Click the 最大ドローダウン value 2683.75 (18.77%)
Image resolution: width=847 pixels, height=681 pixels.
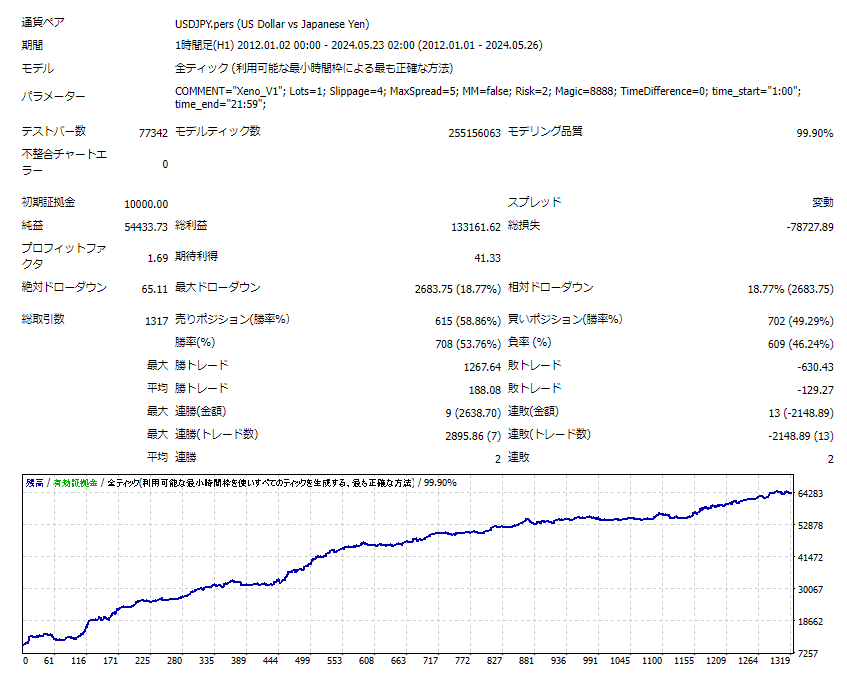[x=458, y=289]
